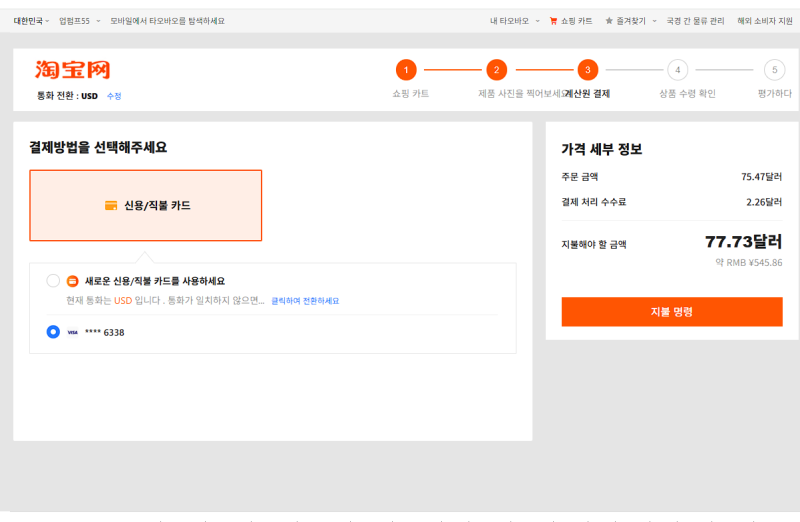Open the 엄럼프55 account dropdown
Screen dimensions: 800x522
[80, 21]
